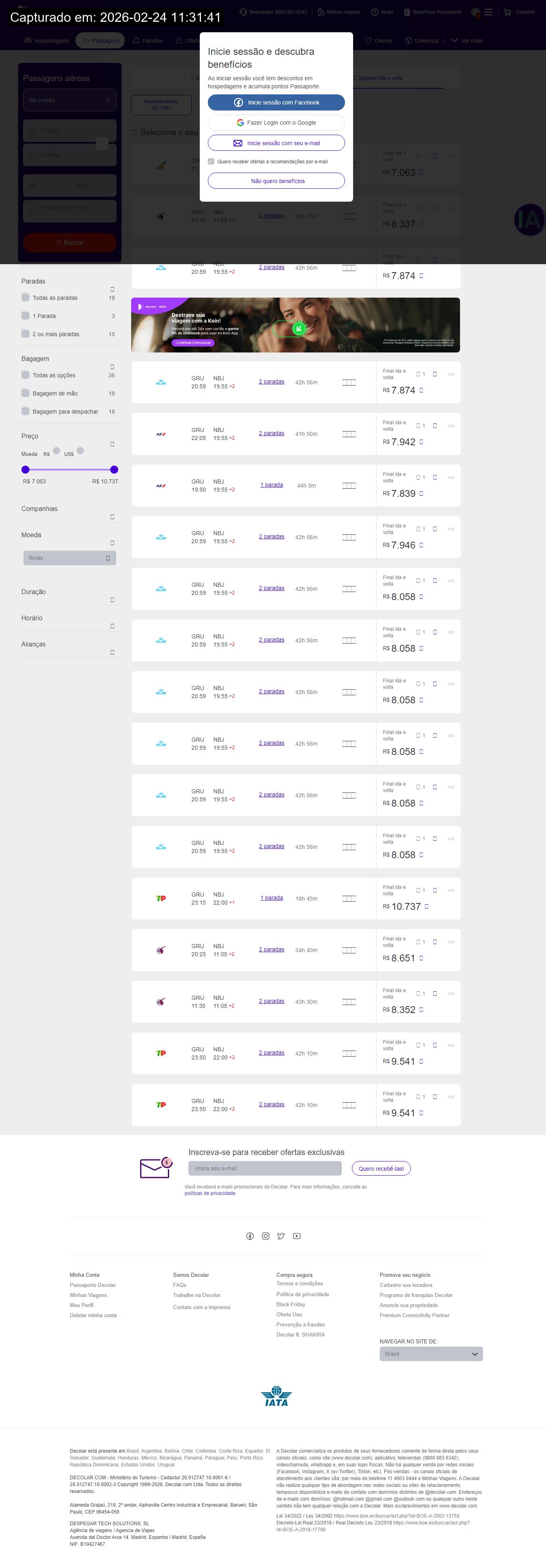Click the Facebook icon in the footer
This screenshot has height=1568, width=546.
click(250, 1236)
